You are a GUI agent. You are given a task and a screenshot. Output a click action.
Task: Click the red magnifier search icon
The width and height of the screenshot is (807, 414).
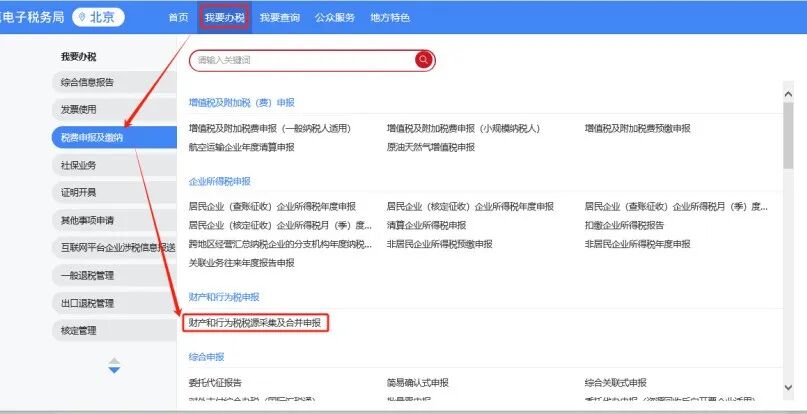pos(423,60)
